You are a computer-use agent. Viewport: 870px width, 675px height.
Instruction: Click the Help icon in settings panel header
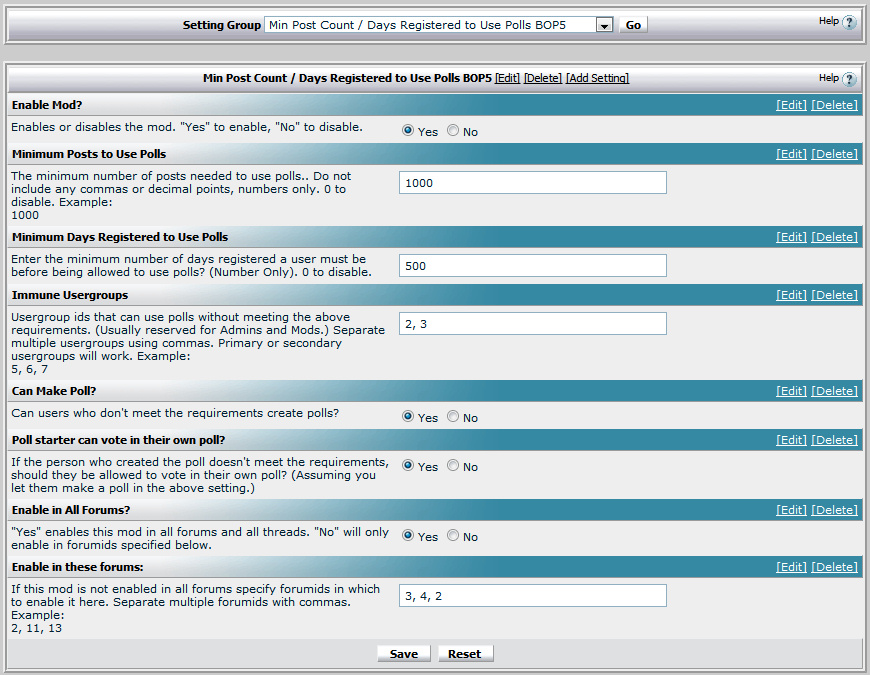pos(849,79)
